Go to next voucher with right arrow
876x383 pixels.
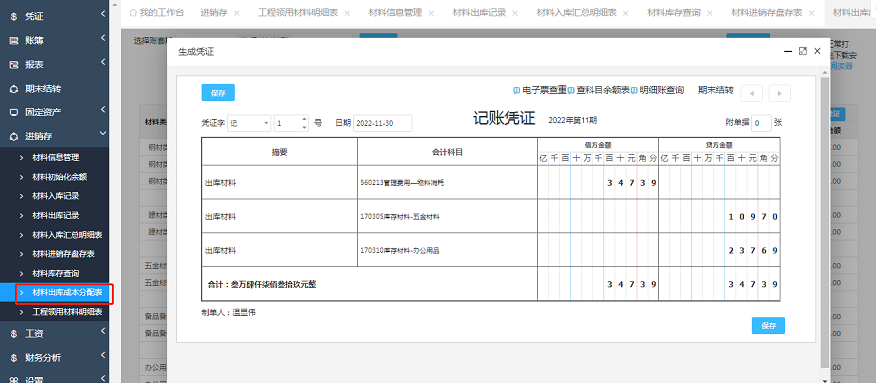[x=779, y=93]
